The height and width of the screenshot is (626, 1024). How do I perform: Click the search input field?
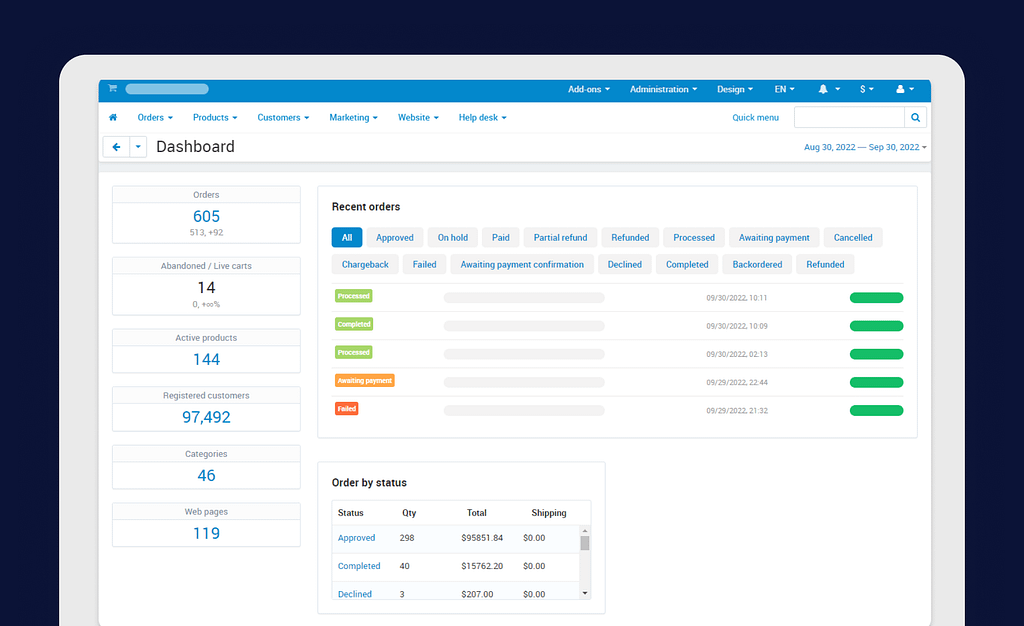(848, 118)
